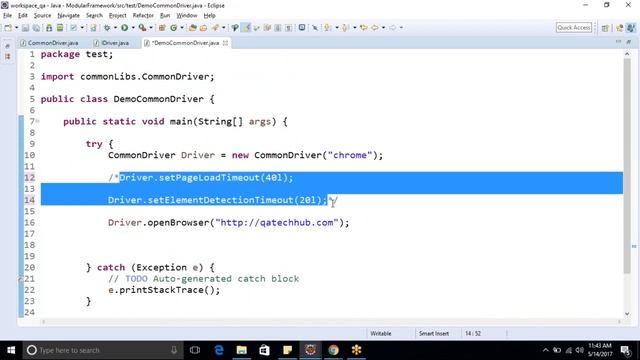Close the DemoCommonDriver.java tab
The width and height of the screenshot is (640, 360).
tap(225, 43)
